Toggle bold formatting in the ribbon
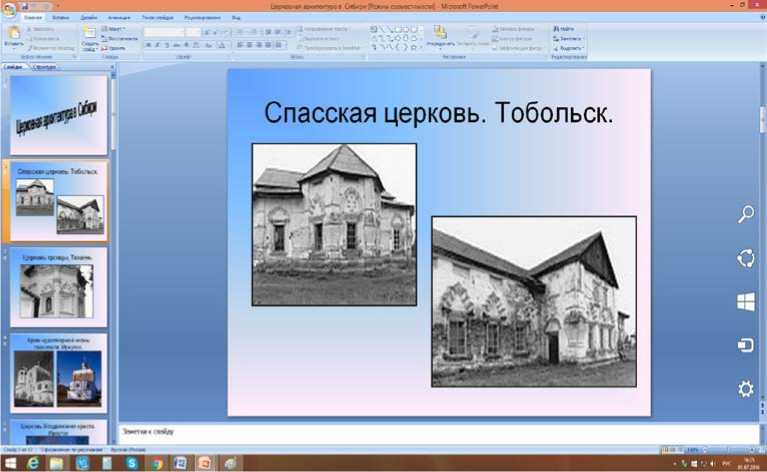The image size is (767, 472). (148, 45)
